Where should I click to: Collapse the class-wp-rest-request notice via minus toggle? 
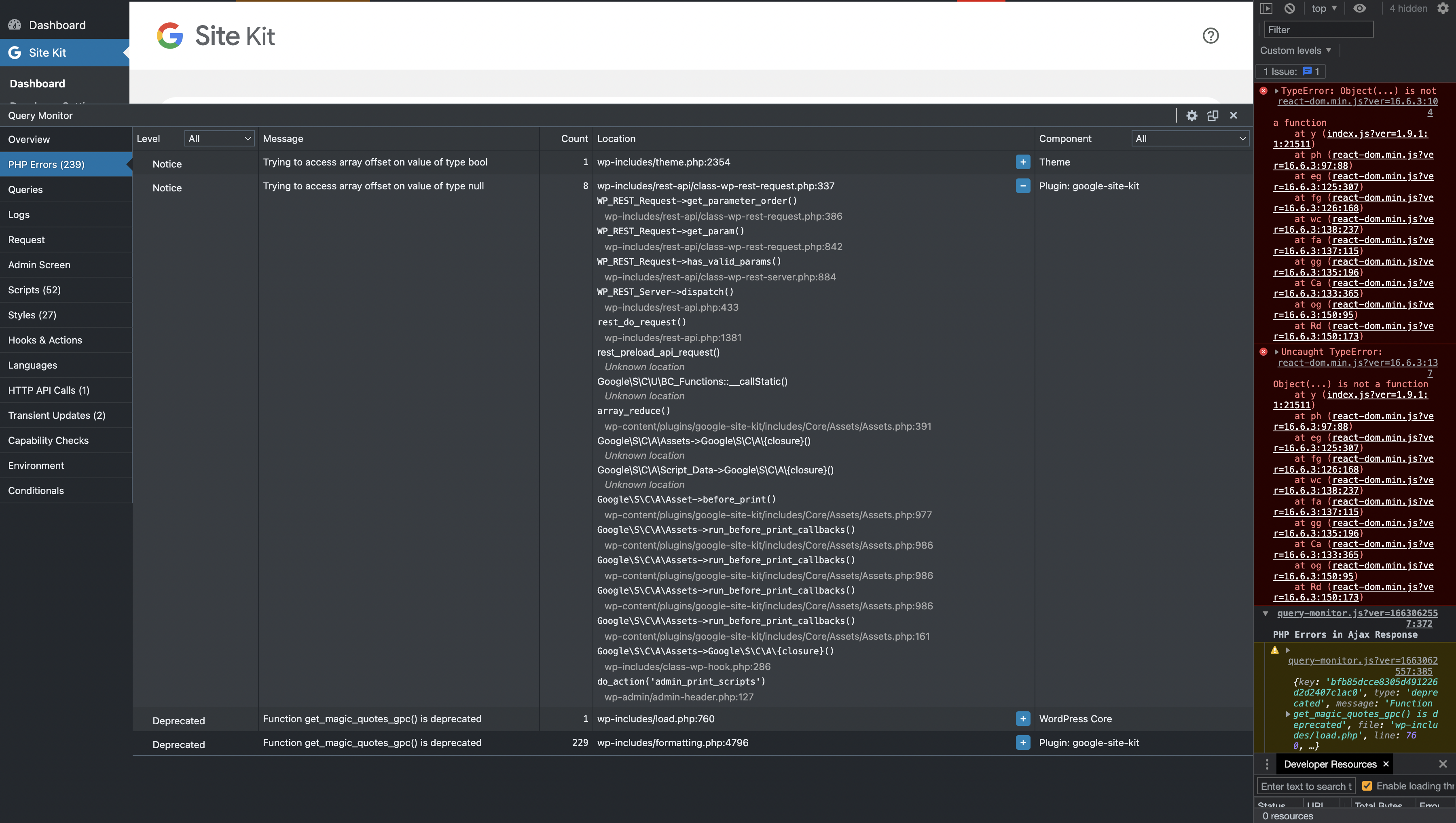pyautogui.click(x=1022, y=186)
